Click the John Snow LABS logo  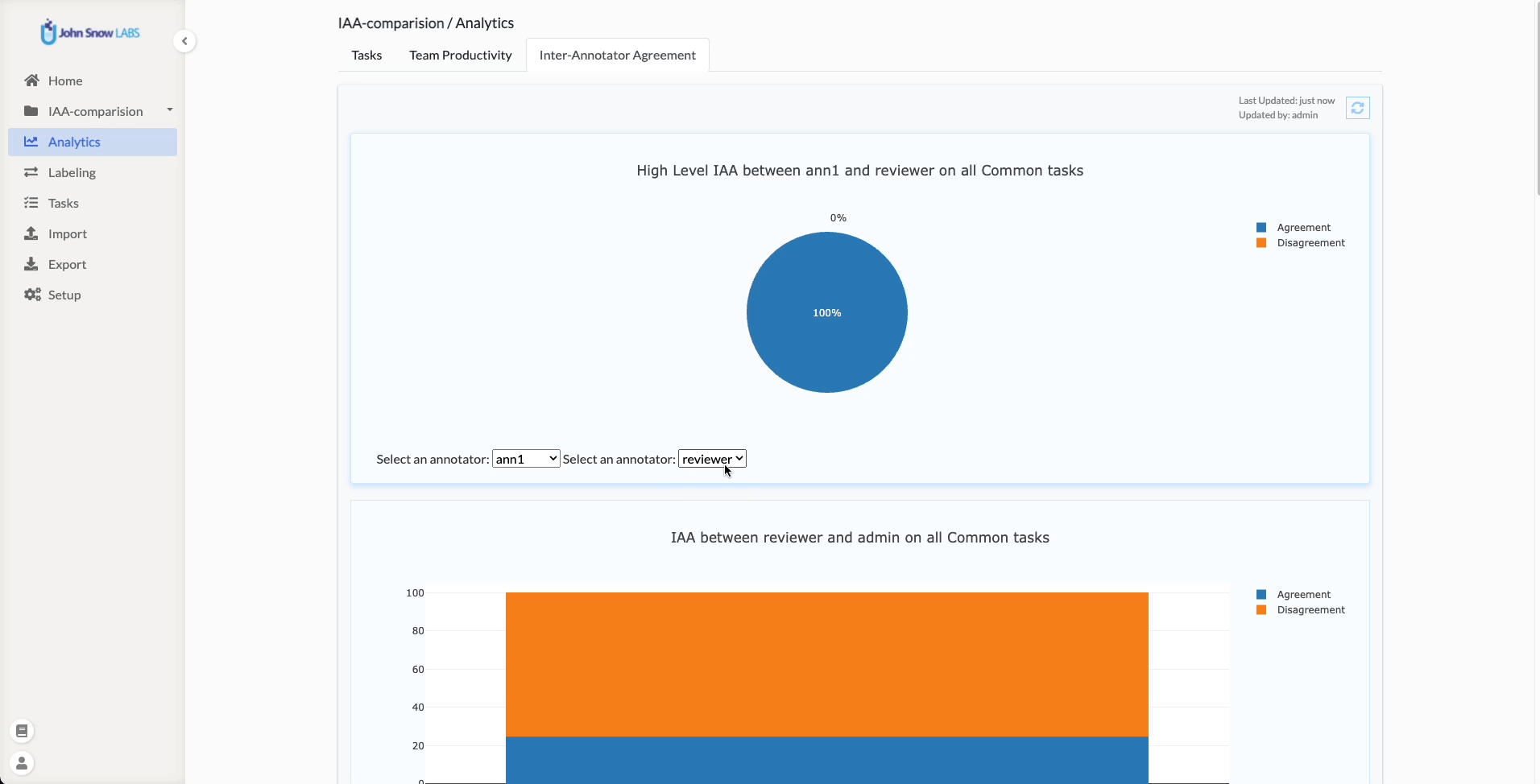click(90, 32)
